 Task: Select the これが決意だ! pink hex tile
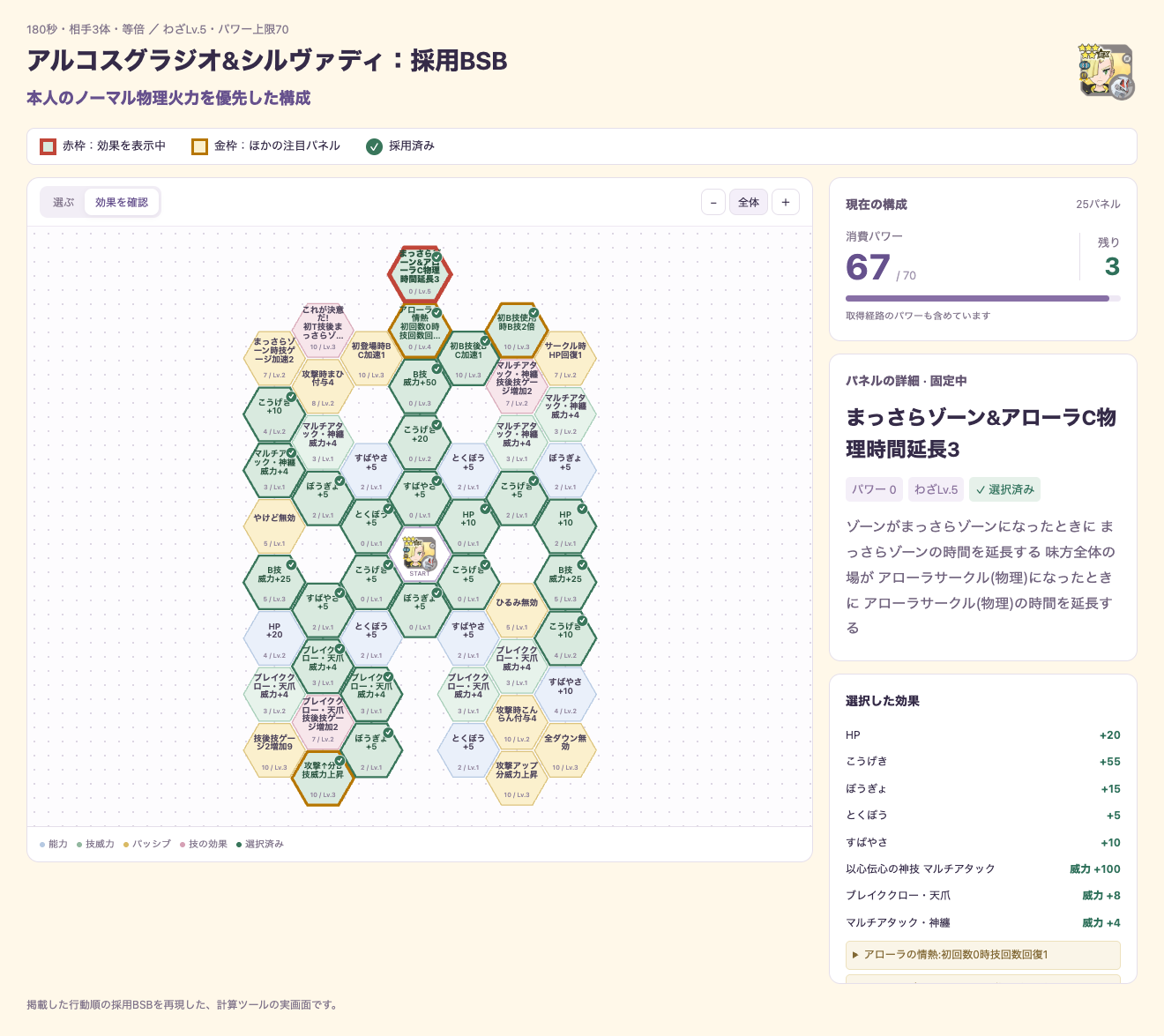(x=323, y=331)
